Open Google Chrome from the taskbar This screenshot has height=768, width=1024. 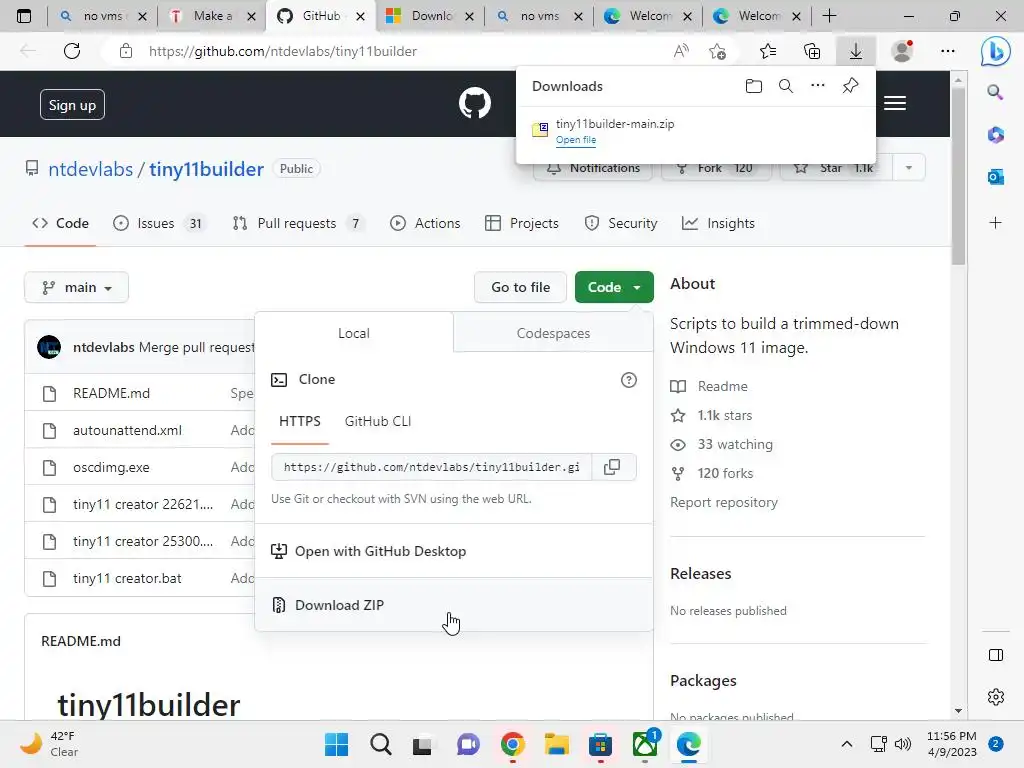click(x=513, y=744)
